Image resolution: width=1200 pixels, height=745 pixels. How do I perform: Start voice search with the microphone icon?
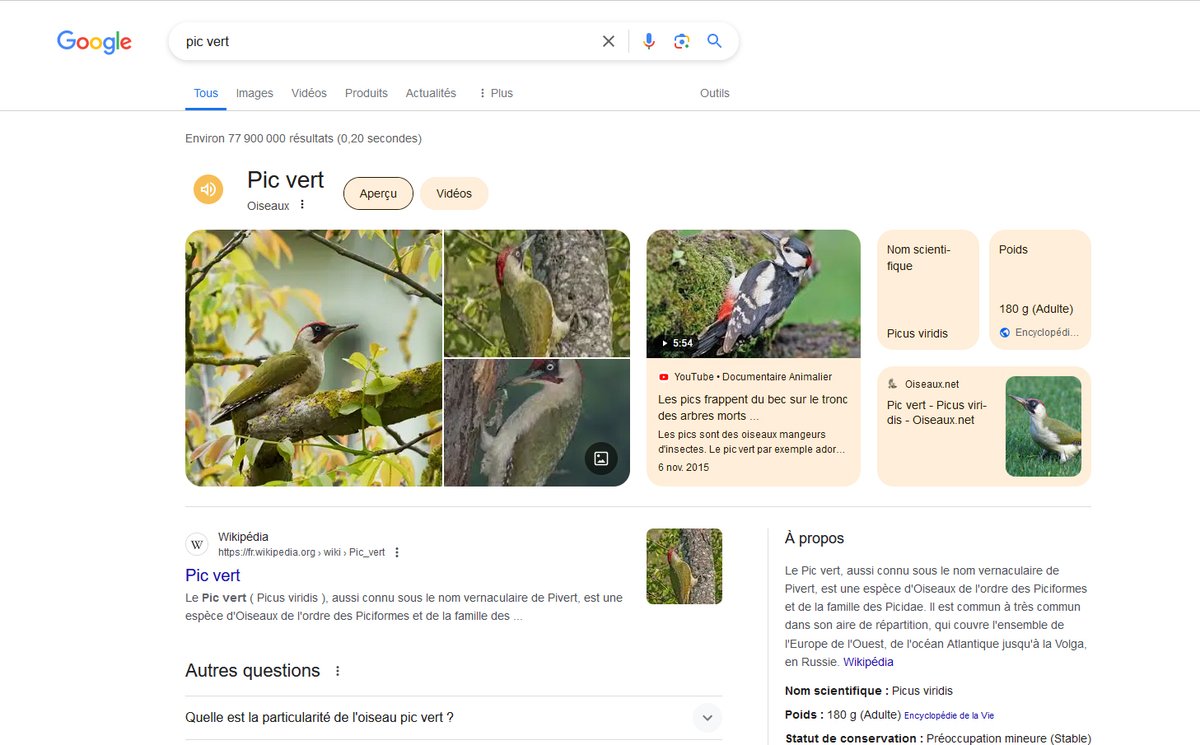click(x=647, y=41)
